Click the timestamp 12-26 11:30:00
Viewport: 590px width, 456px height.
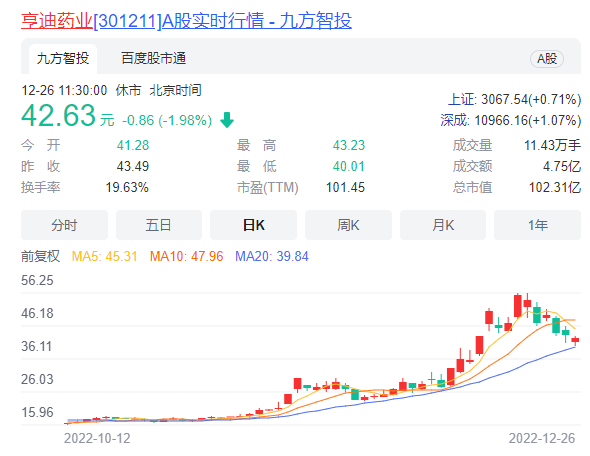click(x=64, y=91)
